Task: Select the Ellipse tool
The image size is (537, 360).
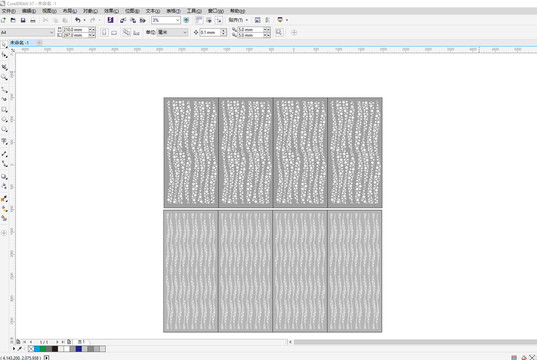Action: [4, 119]
